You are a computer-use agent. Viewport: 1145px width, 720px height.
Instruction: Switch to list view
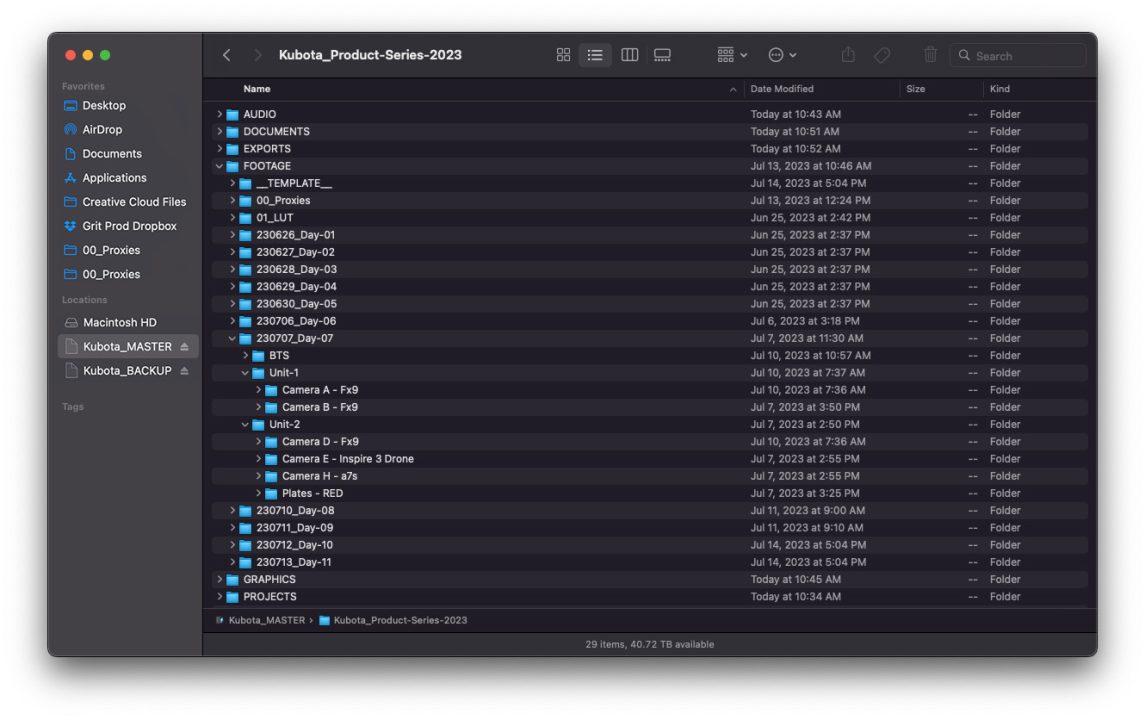tap(595, 55)
